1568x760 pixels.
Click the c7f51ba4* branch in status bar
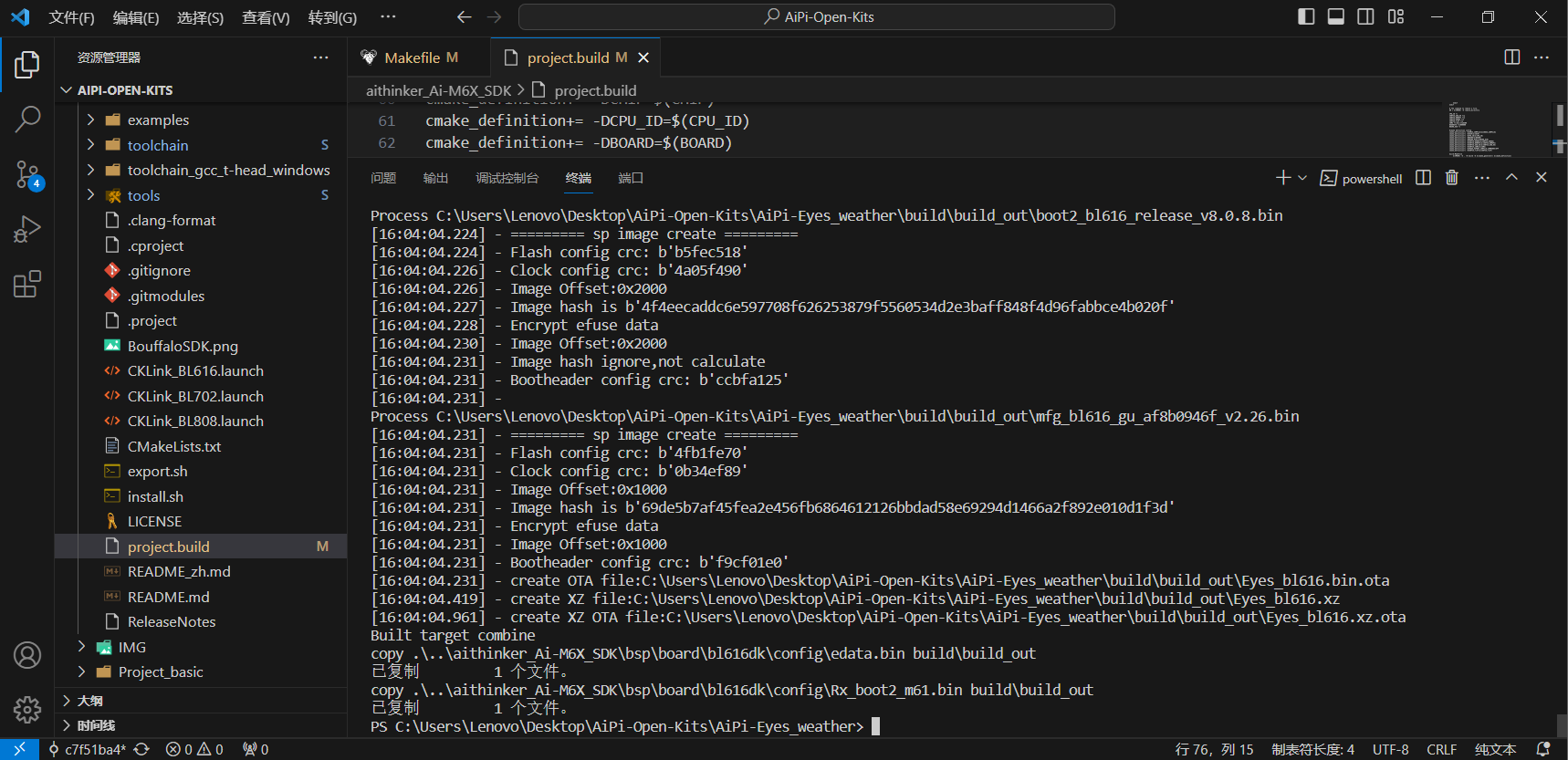point(88,749)
